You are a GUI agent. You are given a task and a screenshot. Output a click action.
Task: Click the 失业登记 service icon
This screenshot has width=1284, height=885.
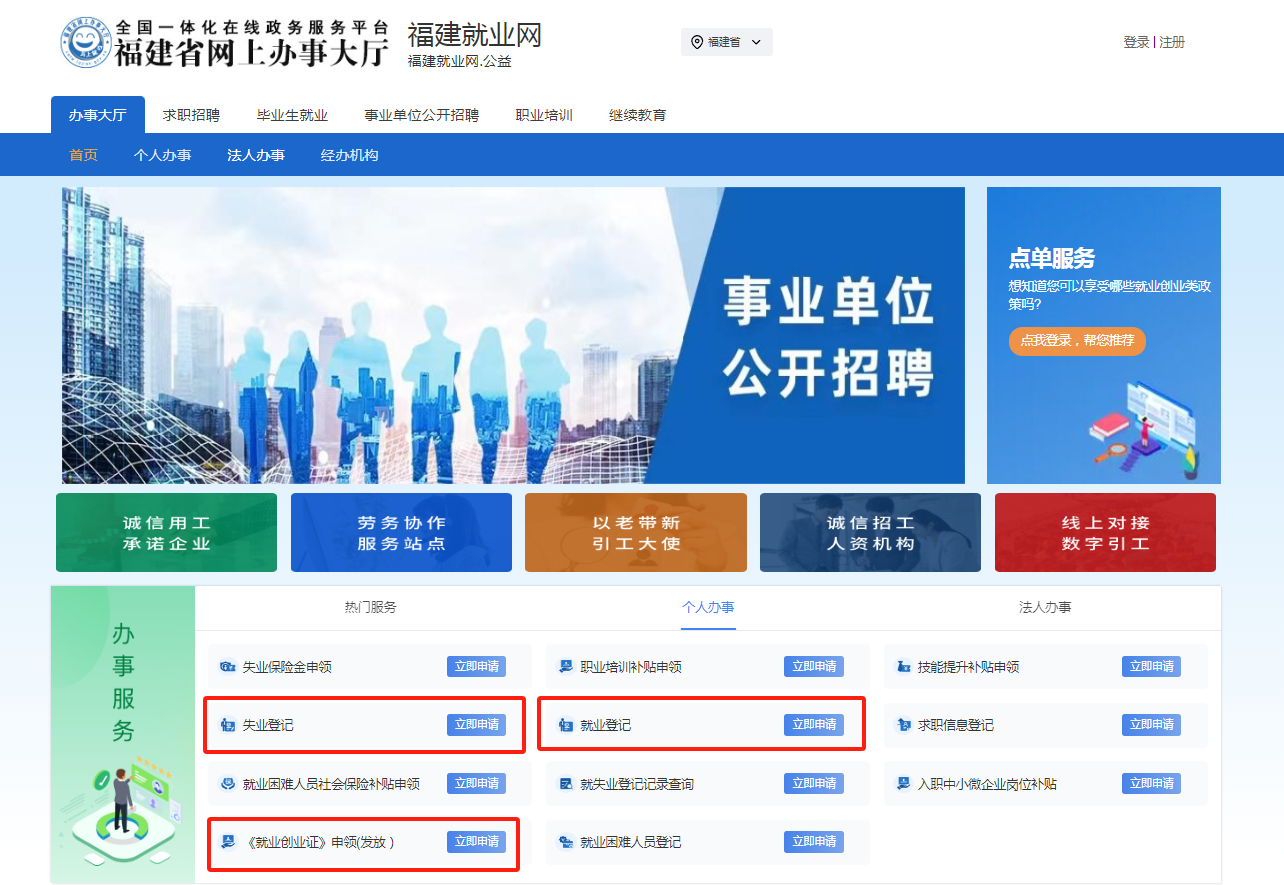click(x=228, y=725)
